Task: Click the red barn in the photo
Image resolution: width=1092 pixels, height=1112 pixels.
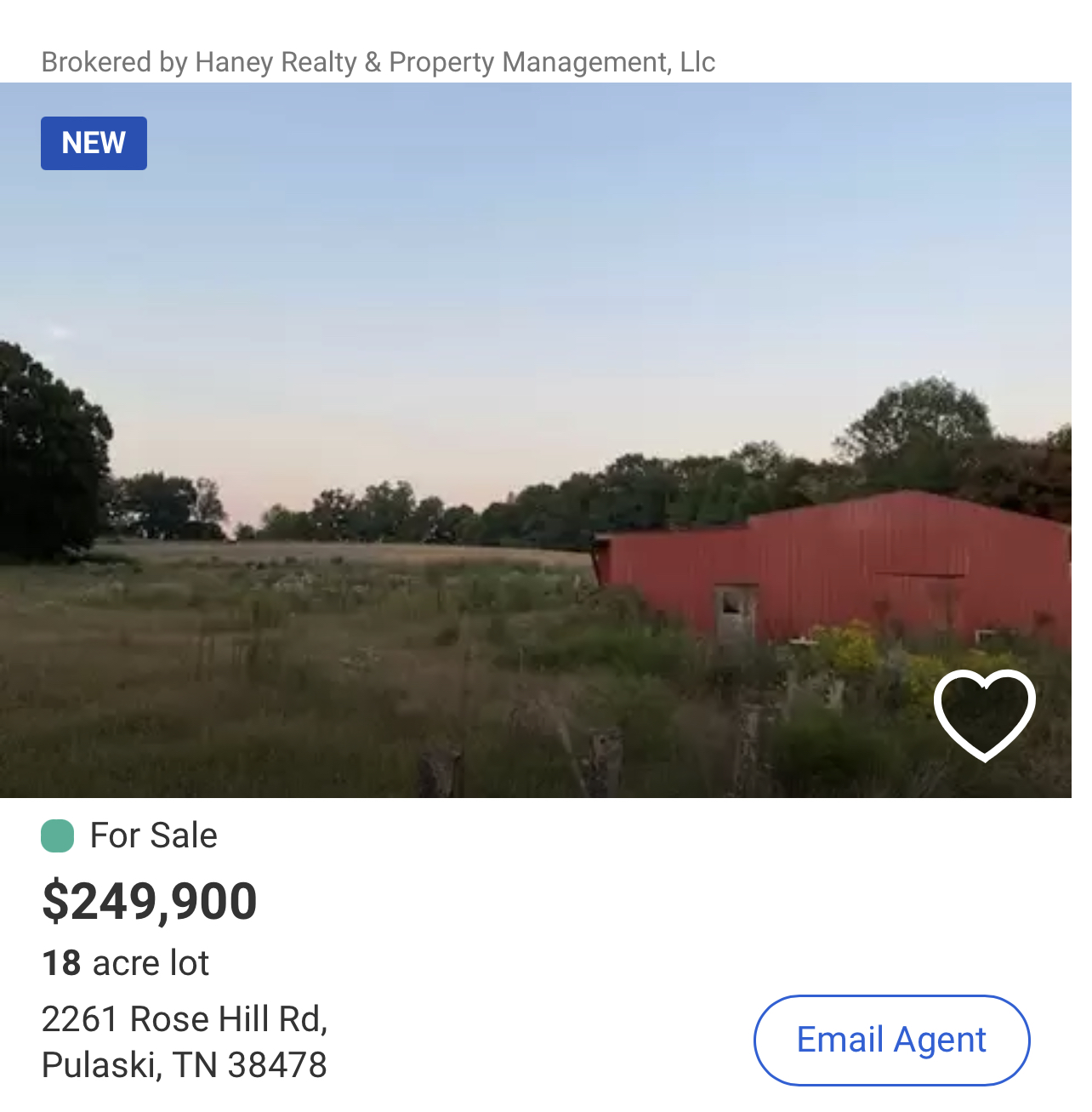Action: click(x=850, y=562)
